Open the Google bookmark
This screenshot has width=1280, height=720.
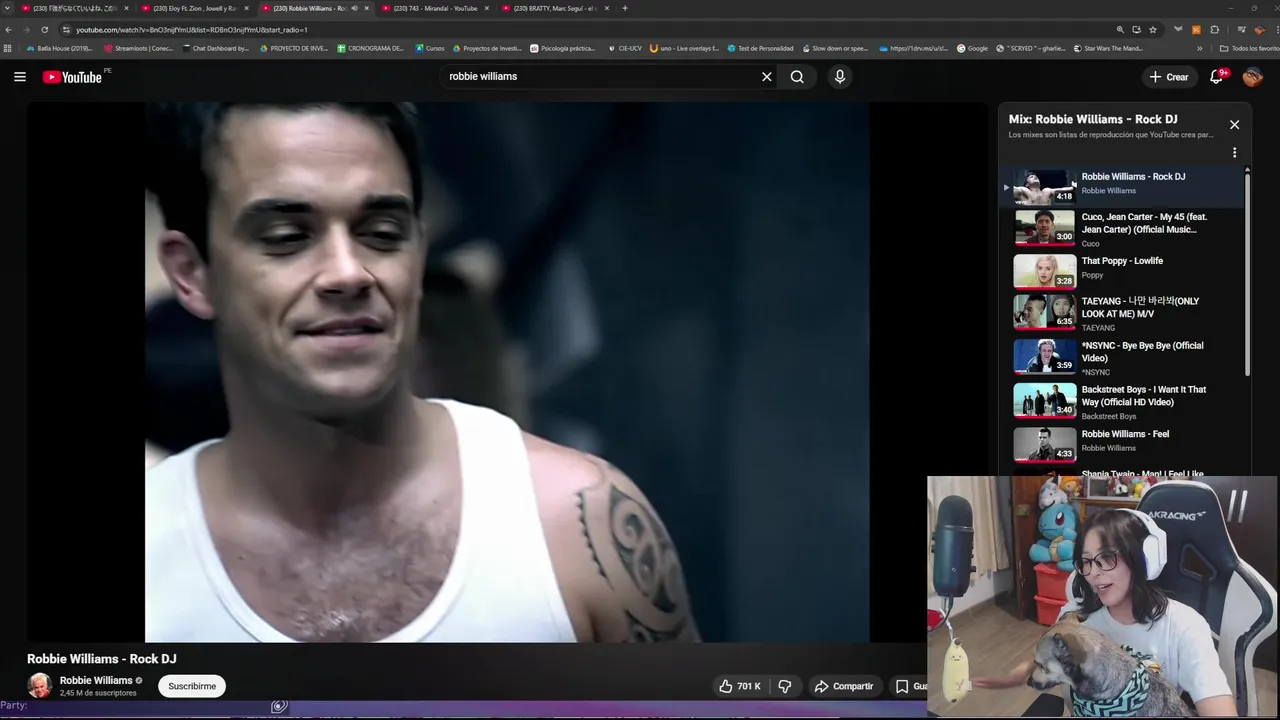tap(972, 48)
